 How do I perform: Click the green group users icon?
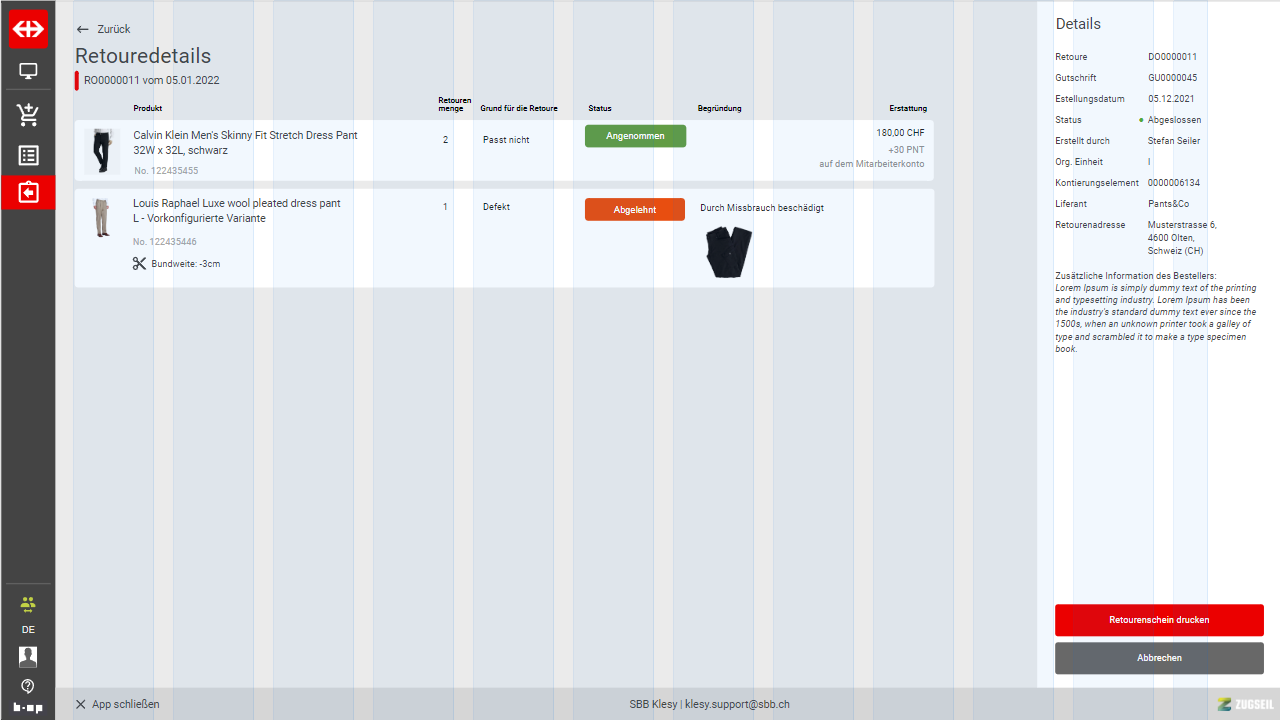pyautogui.click(x=28, y=604)
